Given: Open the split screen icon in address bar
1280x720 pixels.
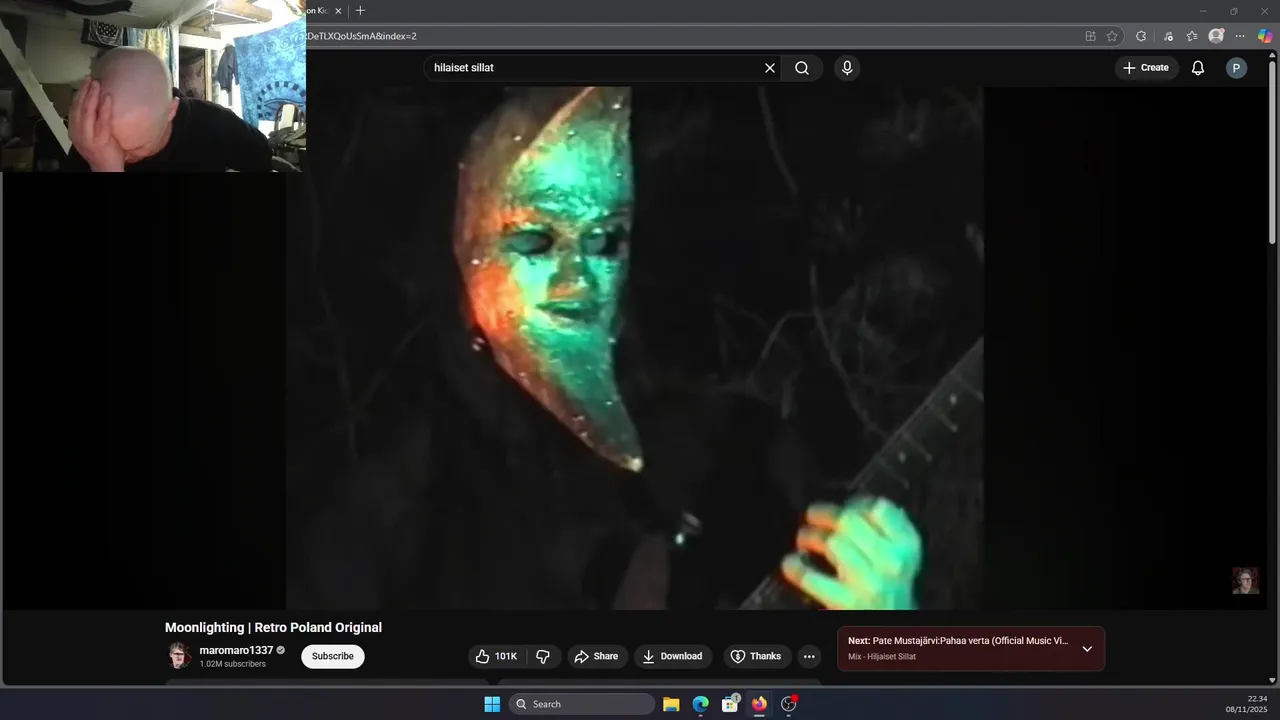Looking at the screenshot, I should point(1090,36).
